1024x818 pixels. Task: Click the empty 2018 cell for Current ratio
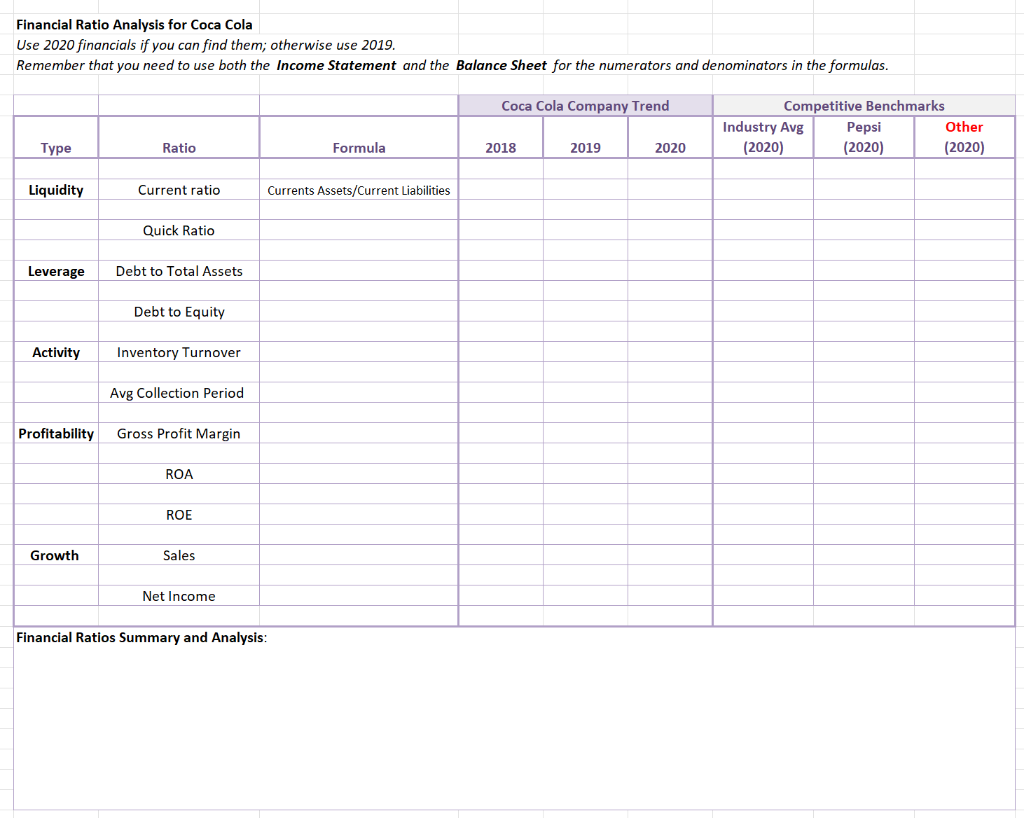tap(501, 190)
